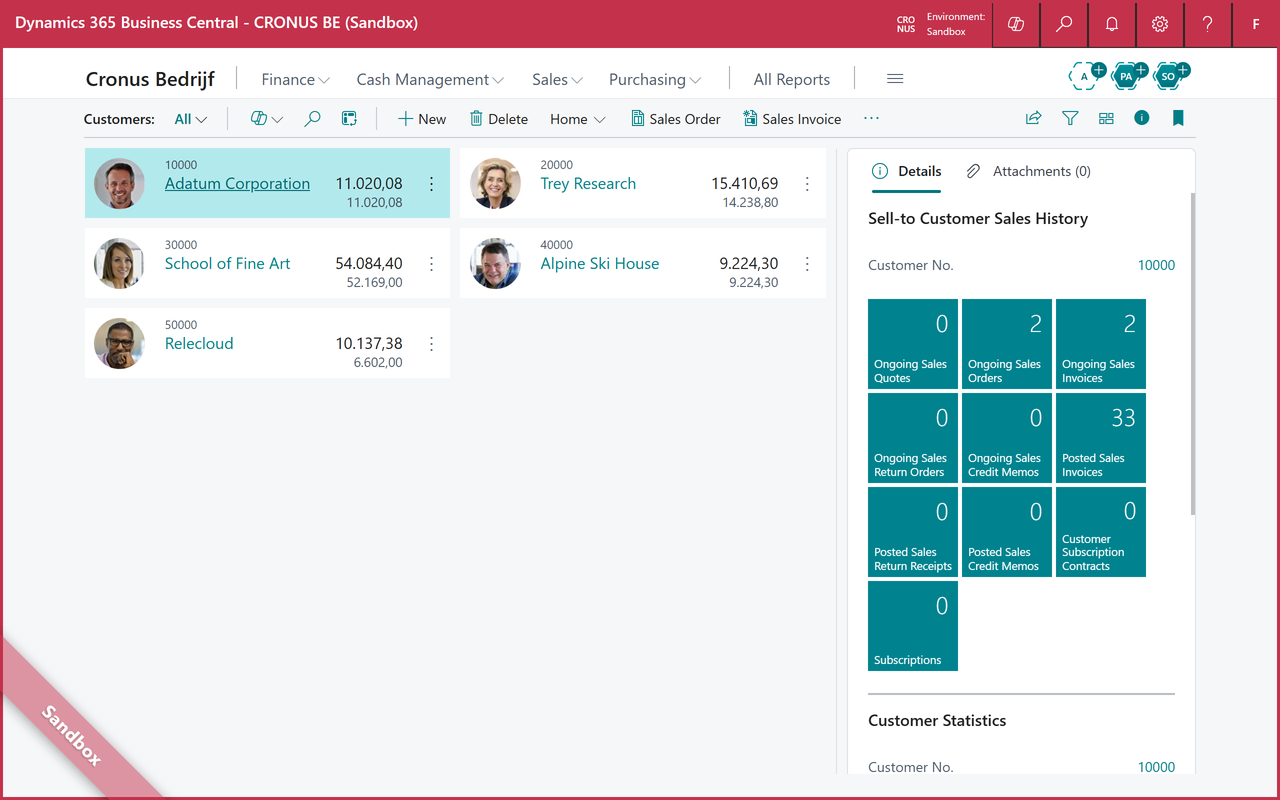Open the row menu for Alpine Ski House
Viewport: 1280px width, 800px height.
pyautogui.click(x=807, y=264)
